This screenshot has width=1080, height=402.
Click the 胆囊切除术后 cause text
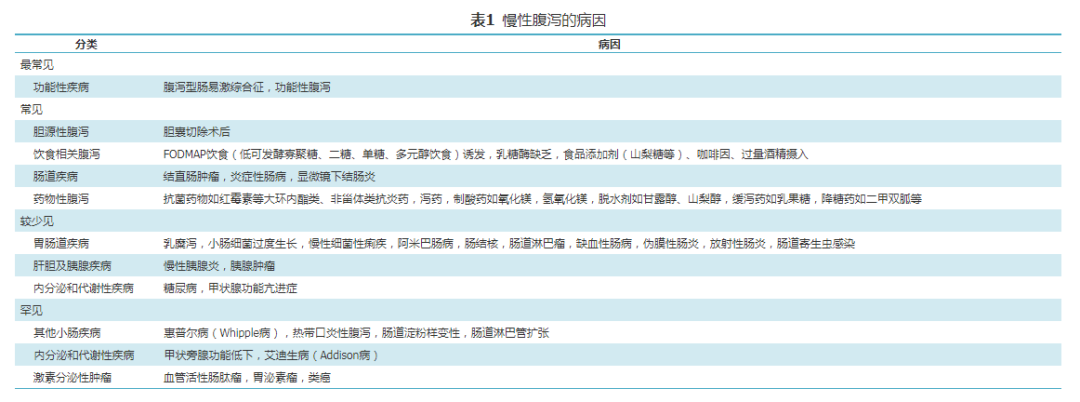197,132
